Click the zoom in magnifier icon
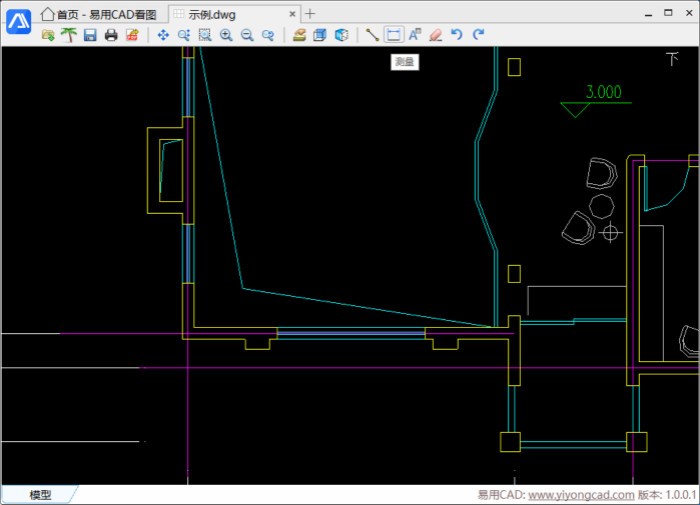This screenshot has width=700, height=505. [x=226, y=35]
